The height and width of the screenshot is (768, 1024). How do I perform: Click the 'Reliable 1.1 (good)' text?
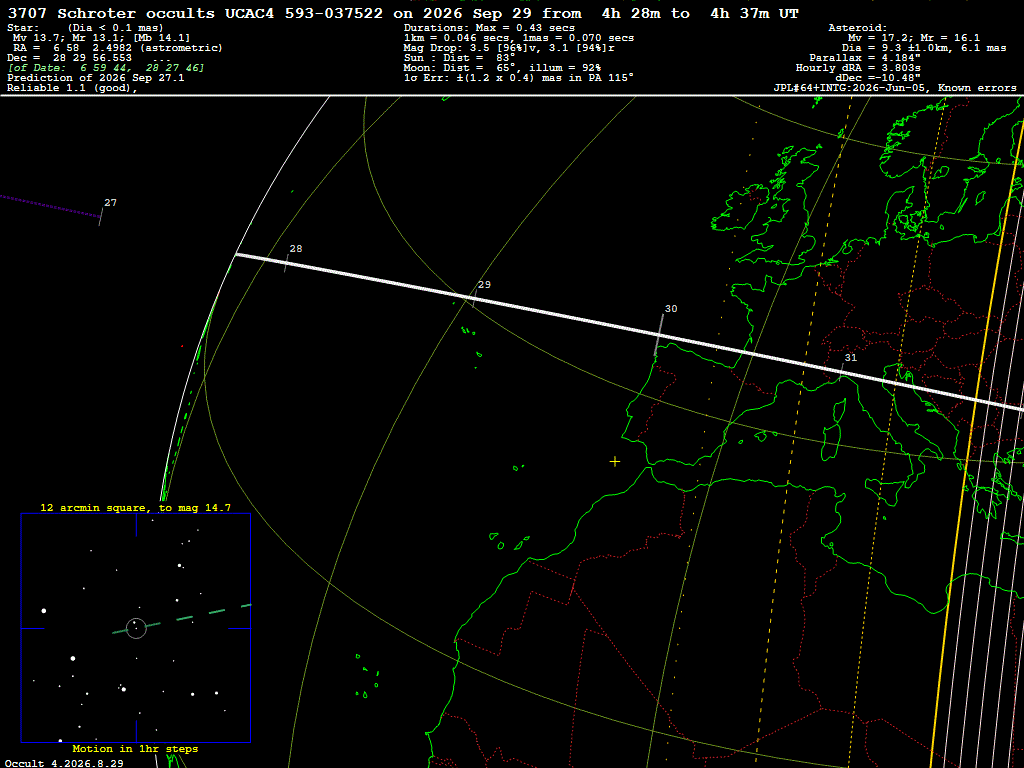tap(72, 88)
